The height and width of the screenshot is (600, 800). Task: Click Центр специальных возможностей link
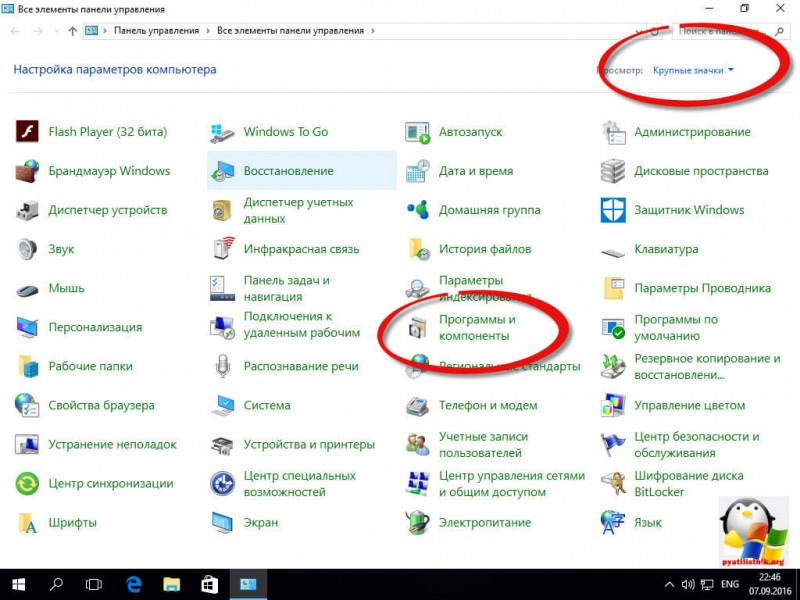click(x=299, y=484)
